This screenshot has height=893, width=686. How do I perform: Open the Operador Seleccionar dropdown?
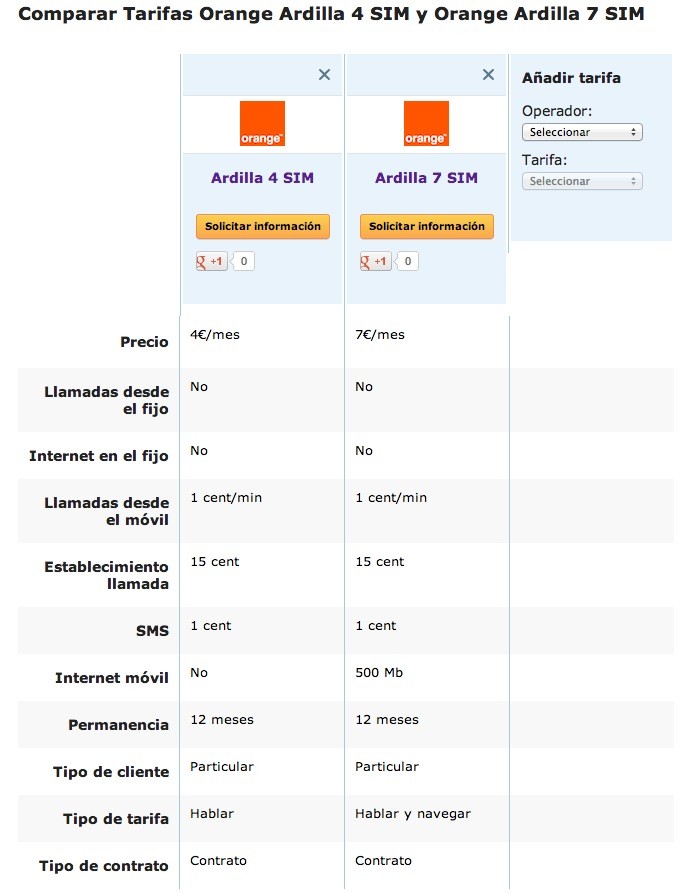point(582,132)
